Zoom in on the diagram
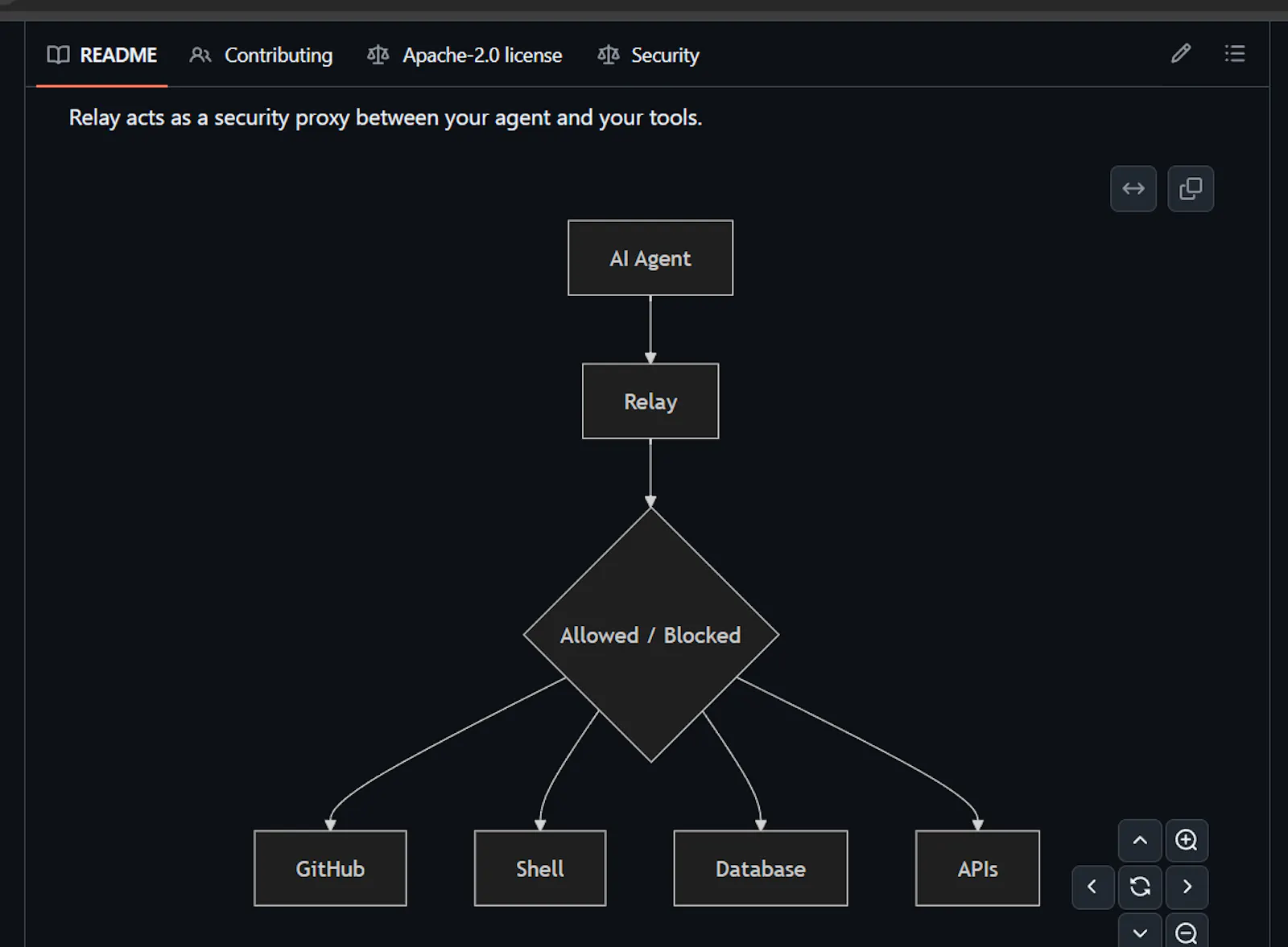The width and height of the screenshot is (1288, 947). coord(1187,841)
